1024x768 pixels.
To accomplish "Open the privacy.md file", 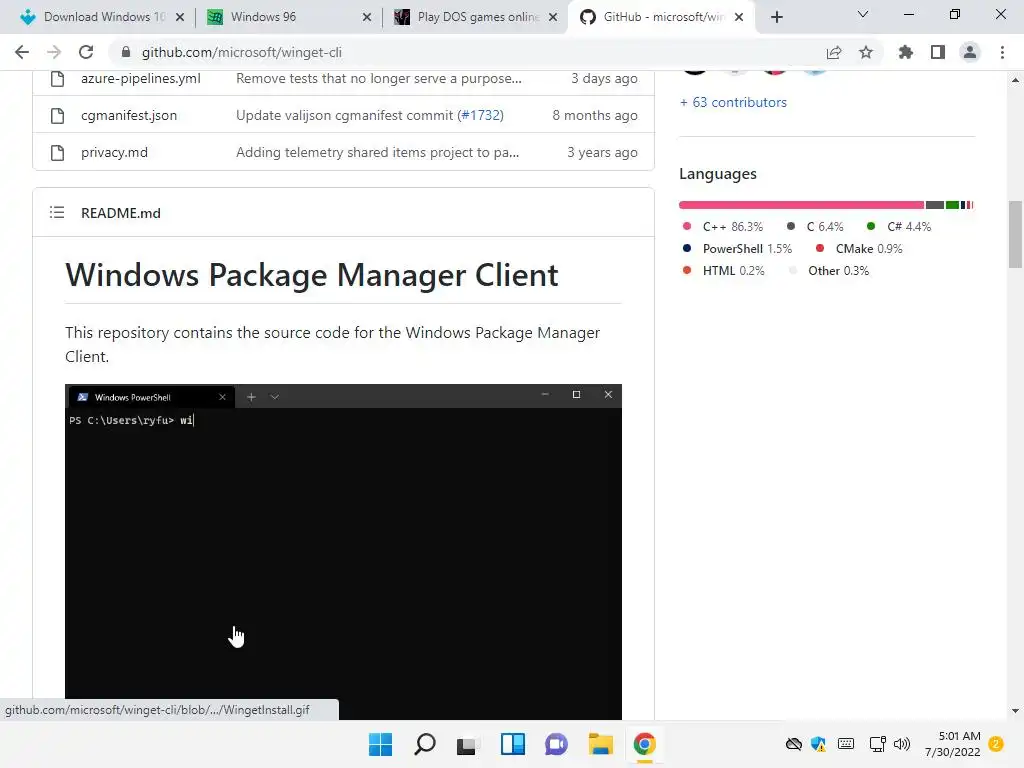I will [x=114, y=152].
